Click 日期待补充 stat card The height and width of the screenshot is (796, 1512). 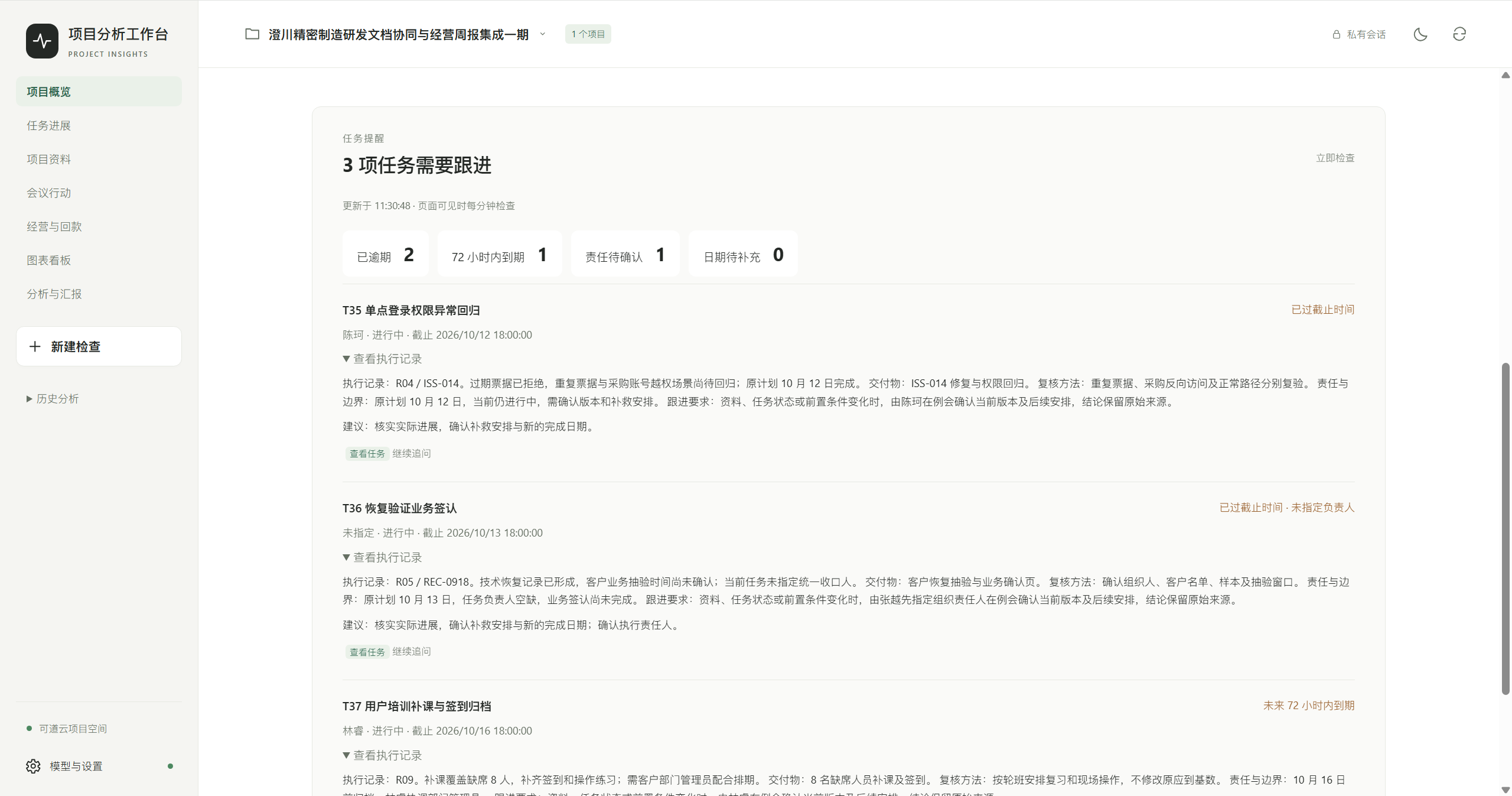click(743, 255)
